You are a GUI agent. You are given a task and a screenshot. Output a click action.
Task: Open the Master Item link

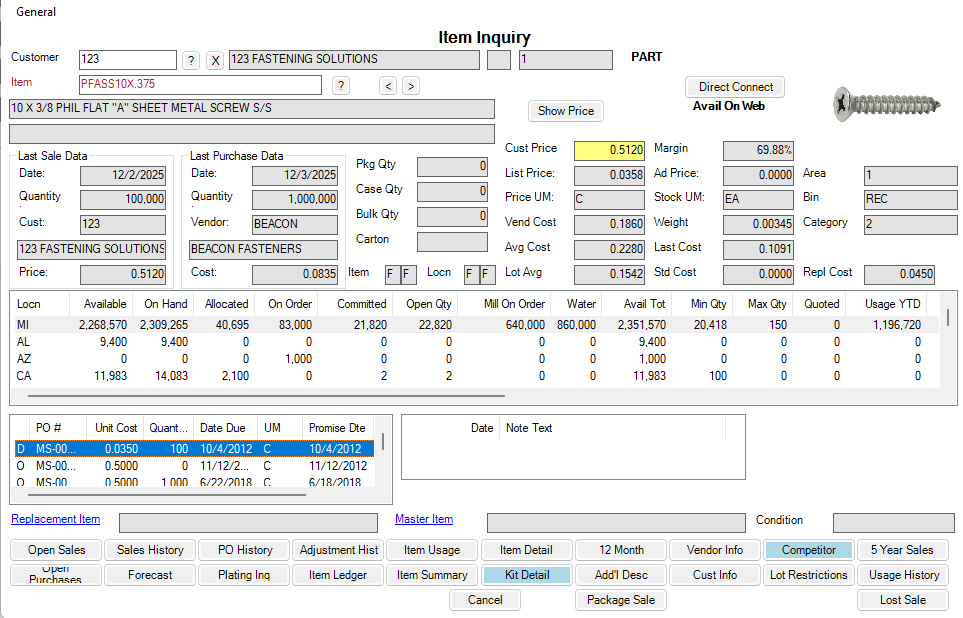(x=424, y=519)
